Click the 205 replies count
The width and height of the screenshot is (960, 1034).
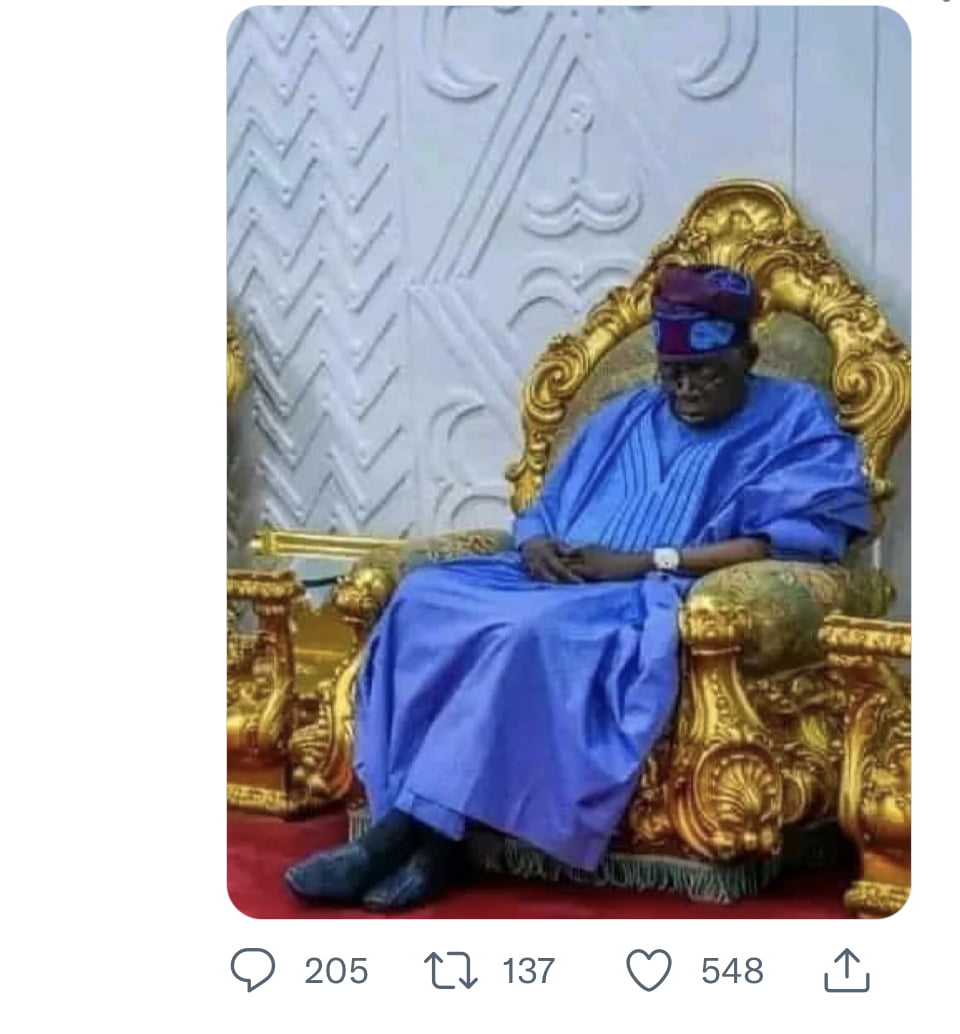point(336,971)
